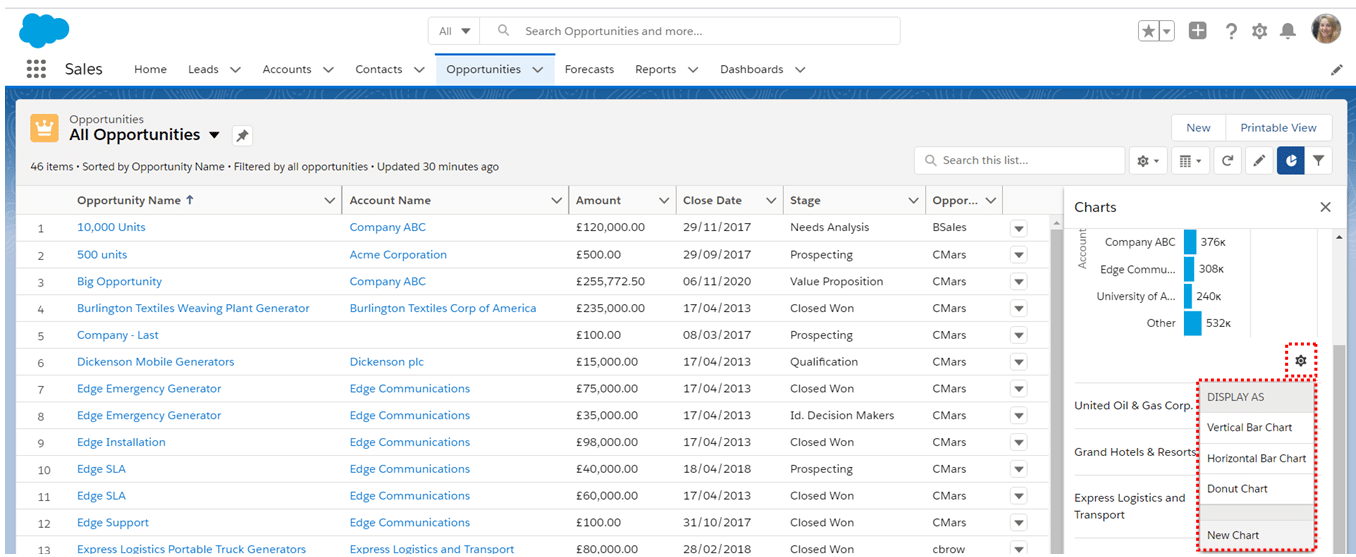This screenshot has height=557, width=1356.
Task: Open the Forecasts tab
Action: coord(589,69)
